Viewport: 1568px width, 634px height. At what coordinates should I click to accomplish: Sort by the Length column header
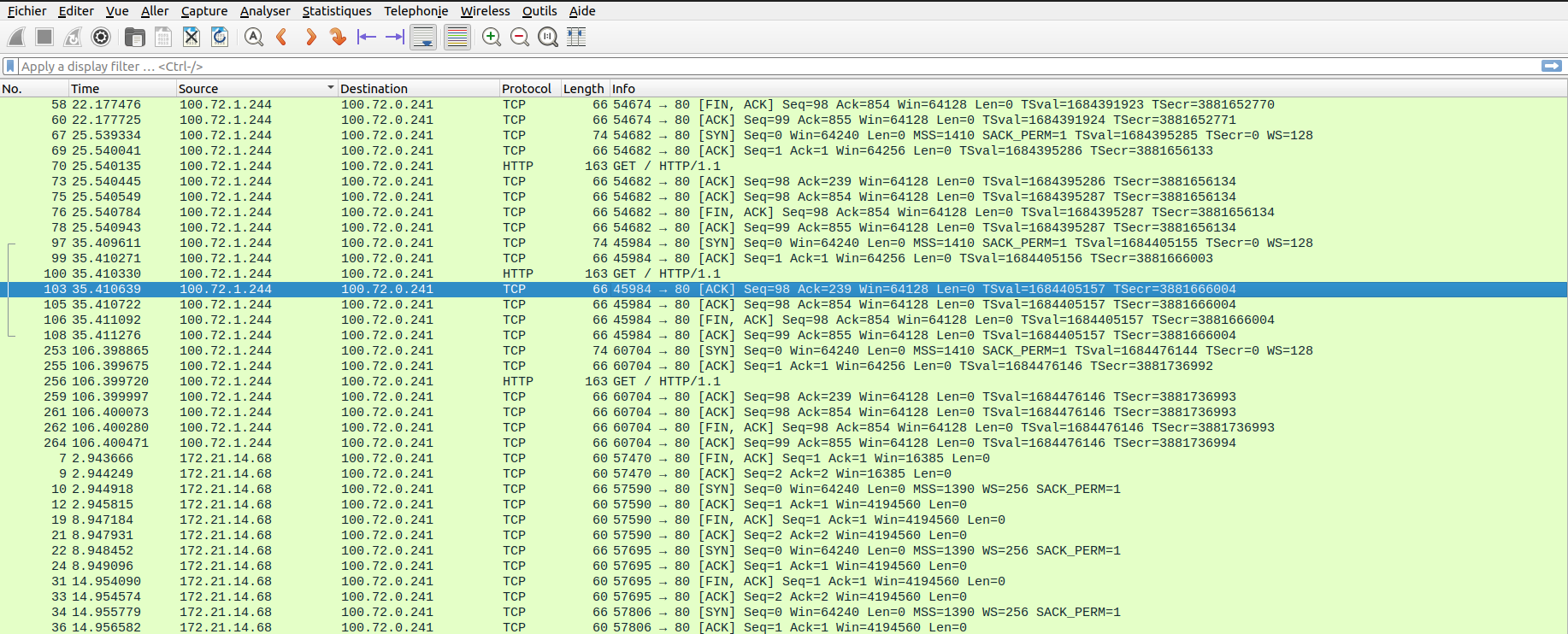(x=584, y=89)
